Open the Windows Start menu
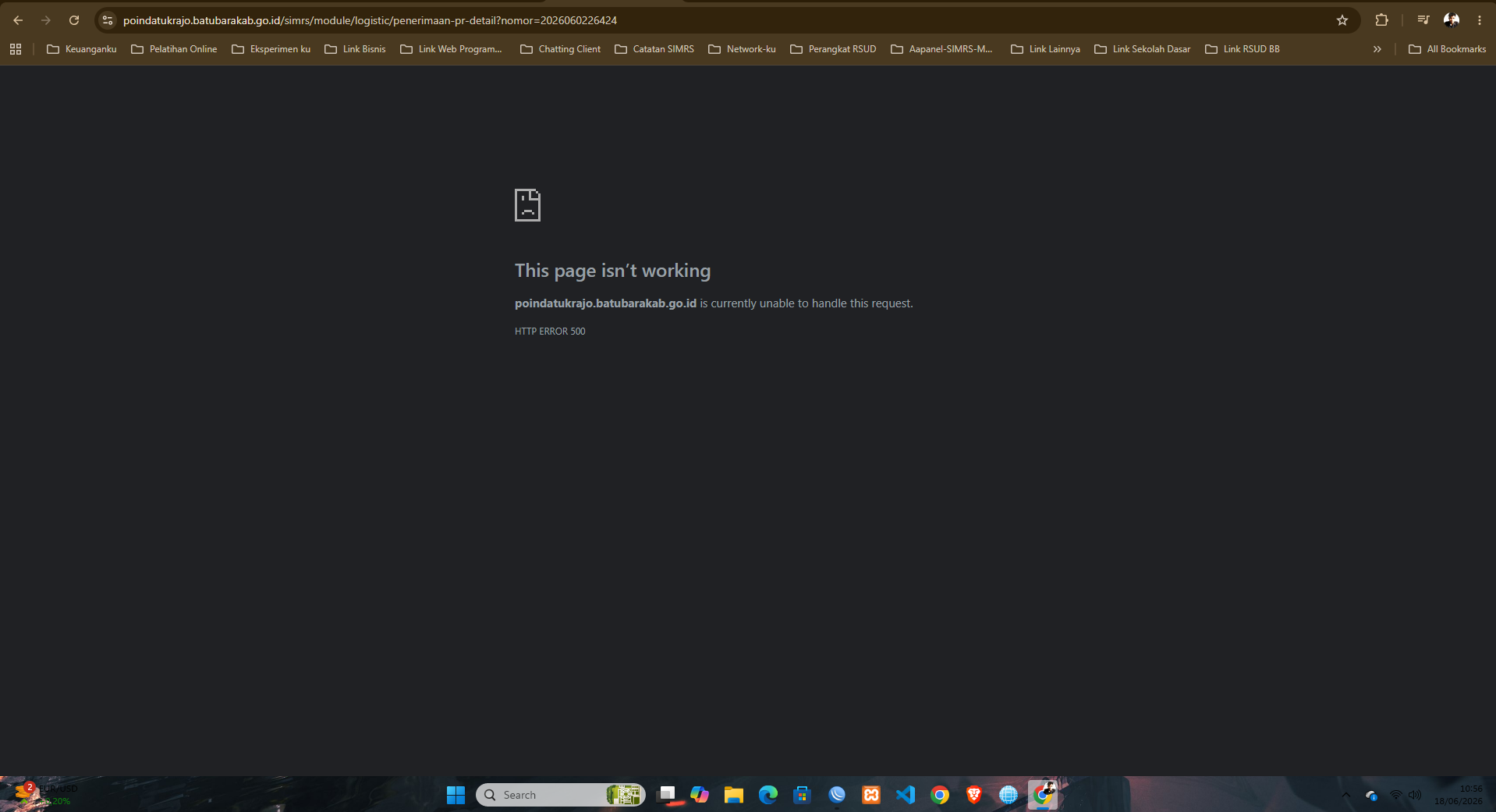The image size is (1496, 812). point(456,795)
